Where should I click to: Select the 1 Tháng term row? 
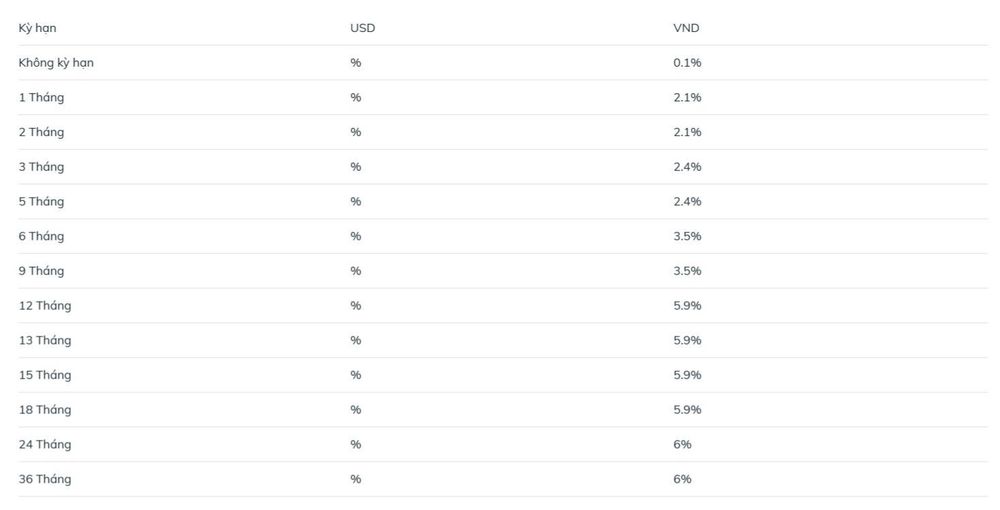[503, 98]
